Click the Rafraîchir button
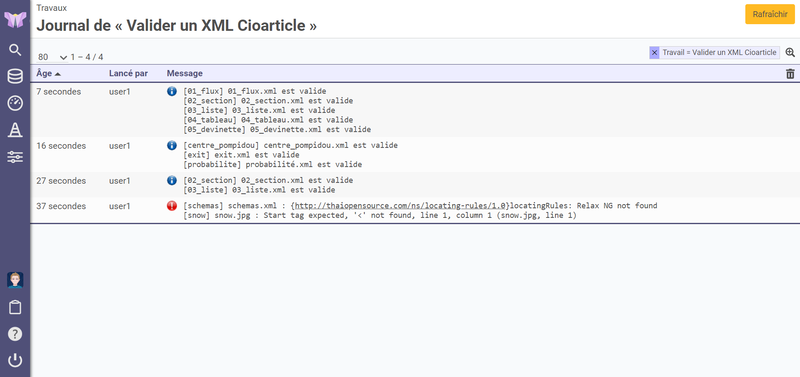The image size is (800, 377). pos(770,14)
